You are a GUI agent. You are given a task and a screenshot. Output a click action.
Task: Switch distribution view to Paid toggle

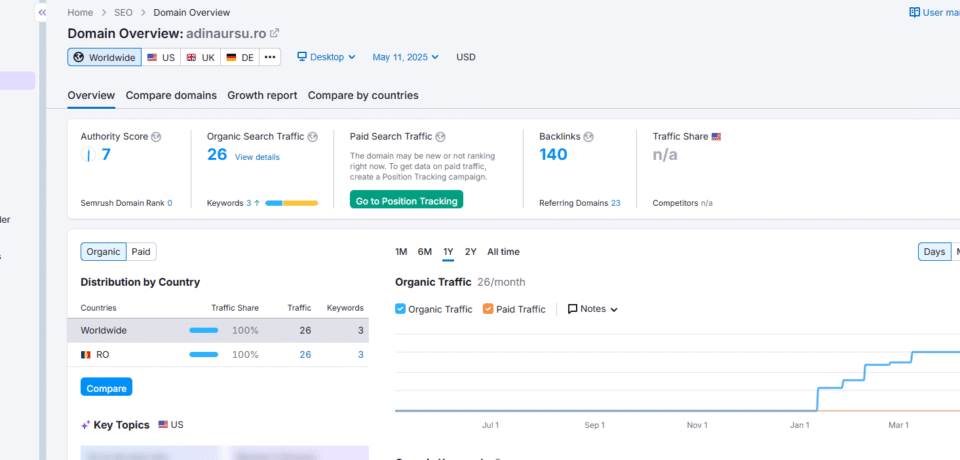click(x=141, y=252)
